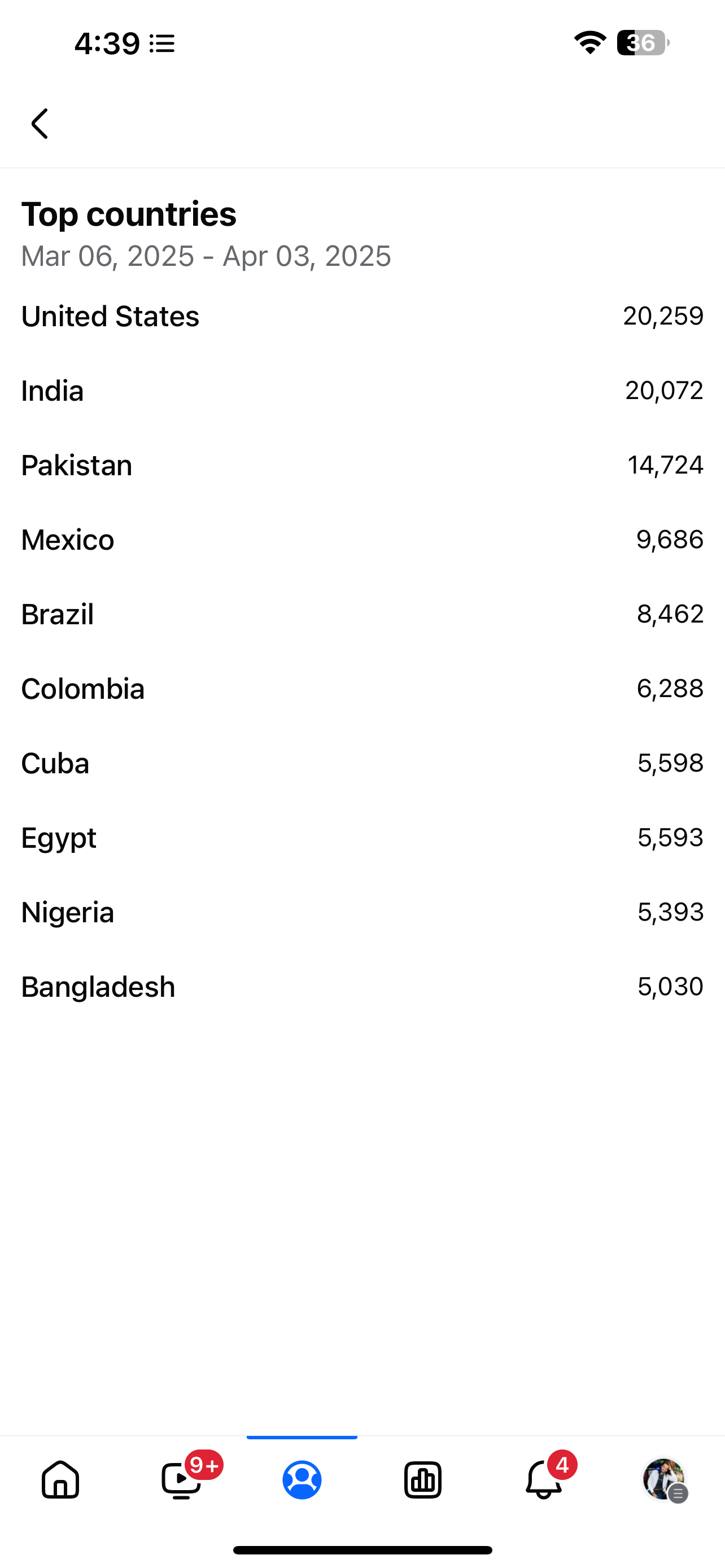725x1568 pixels.
Task: Select the blue Profile tab icon
Action: pos(302,1479)
